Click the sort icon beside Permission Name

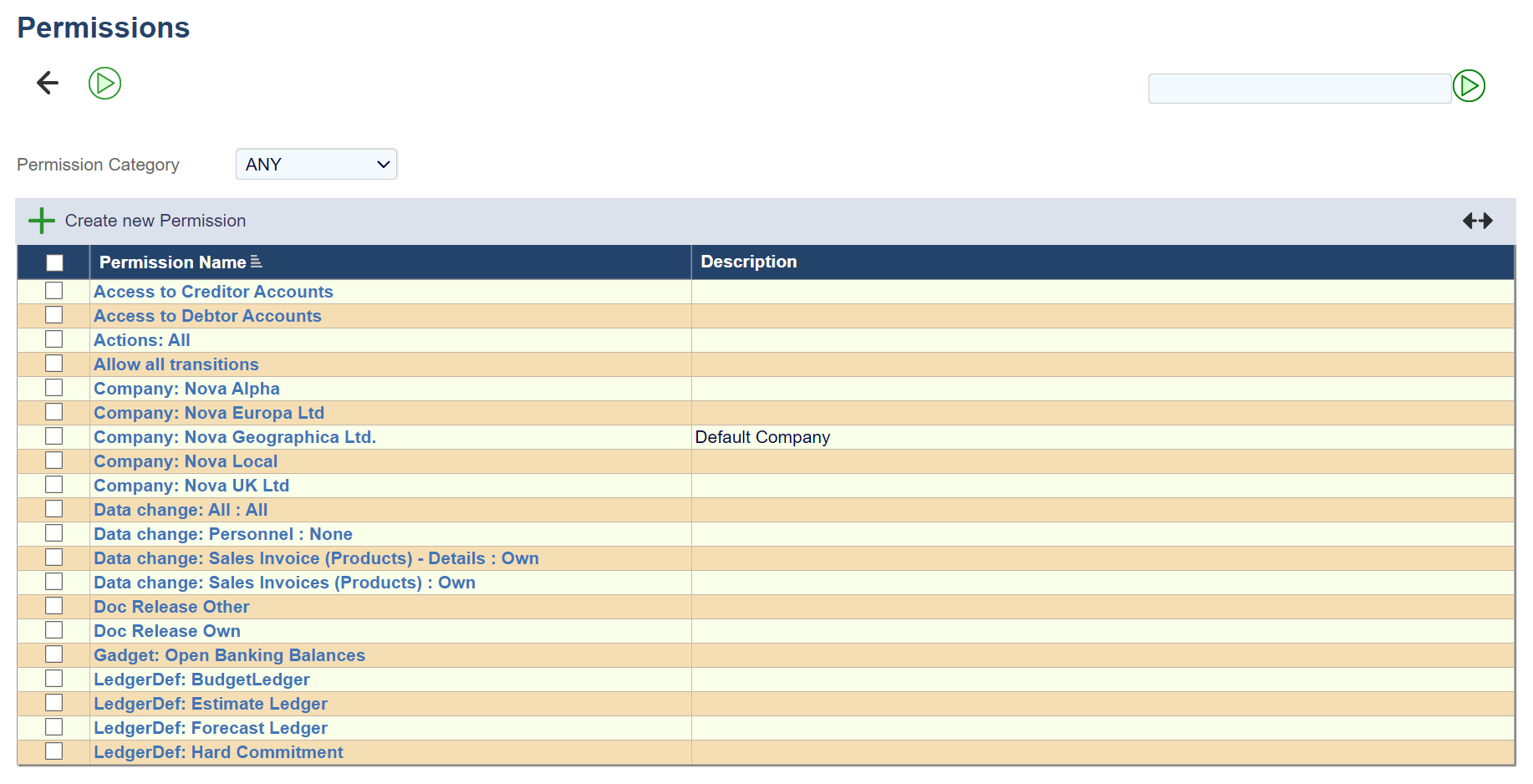(257, 262)
